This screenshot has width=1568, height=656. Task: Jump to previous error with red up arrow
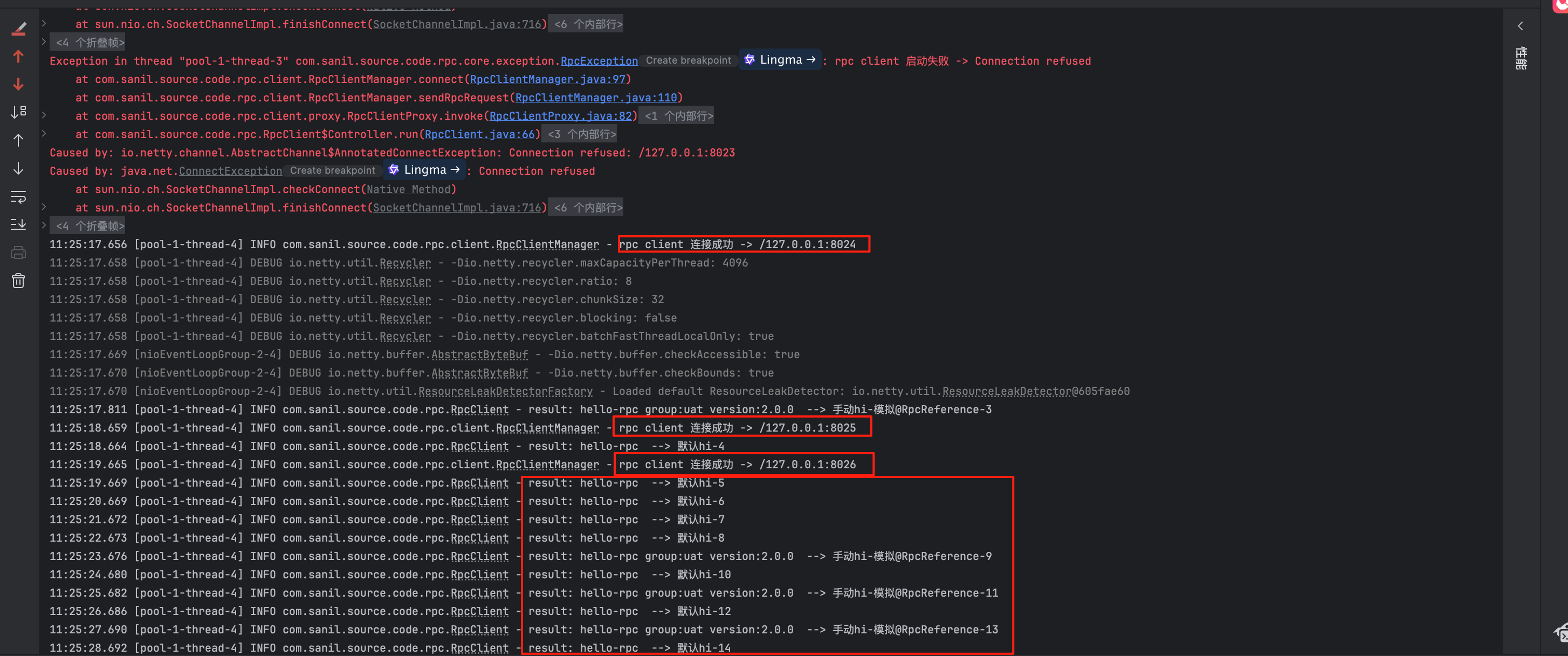[x=19, y=57]
